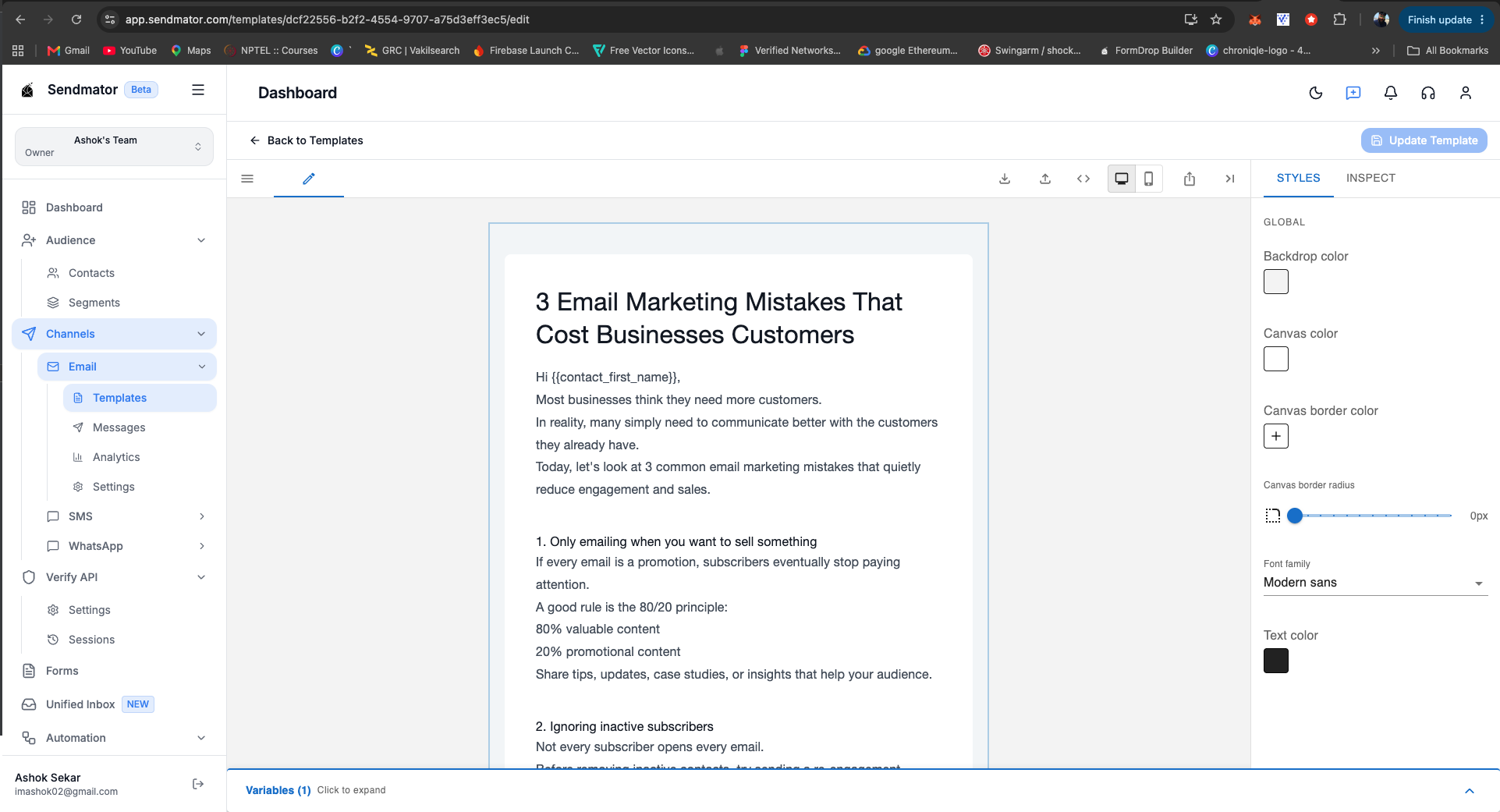The image size is (1500, 812).
Task: View HTML code brackets icon
Action: (1083, 179)
